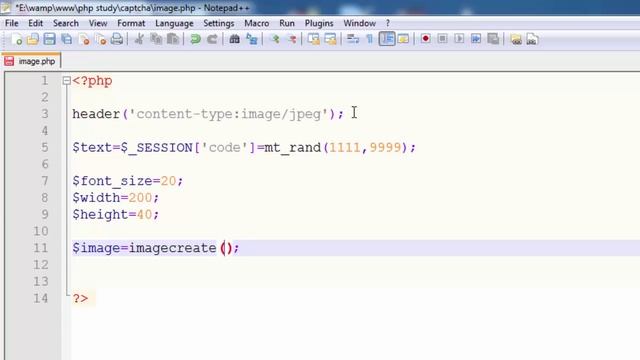Click the Synchronize vertical scrolling icon
Image resolution: width=640 pixels, height=360 pixels.
pyautogui.click(x=313, y=39)
